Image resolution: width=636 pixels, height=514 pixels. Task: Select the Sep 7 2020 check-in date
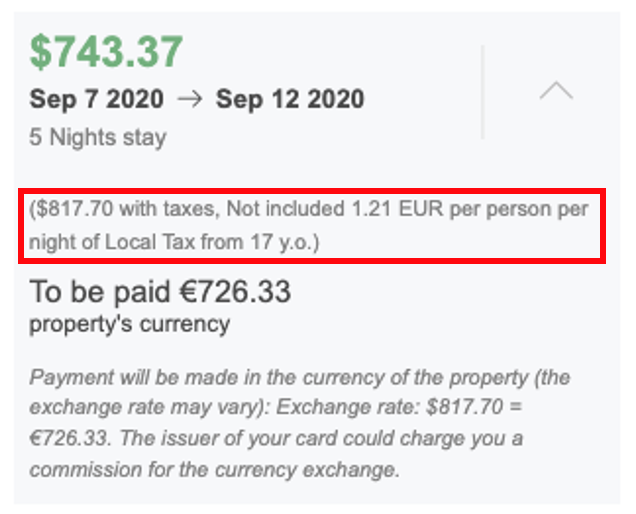pyautogui.click(x=97, y=99)
